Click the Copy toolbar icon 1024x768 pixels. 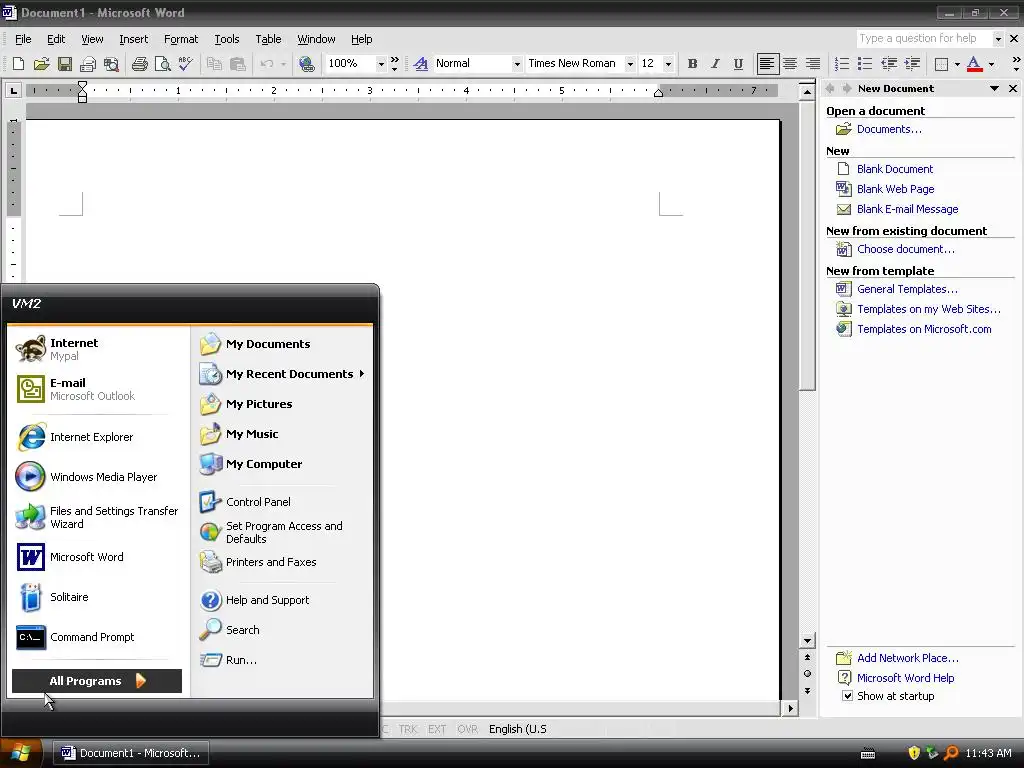(214, 63)
